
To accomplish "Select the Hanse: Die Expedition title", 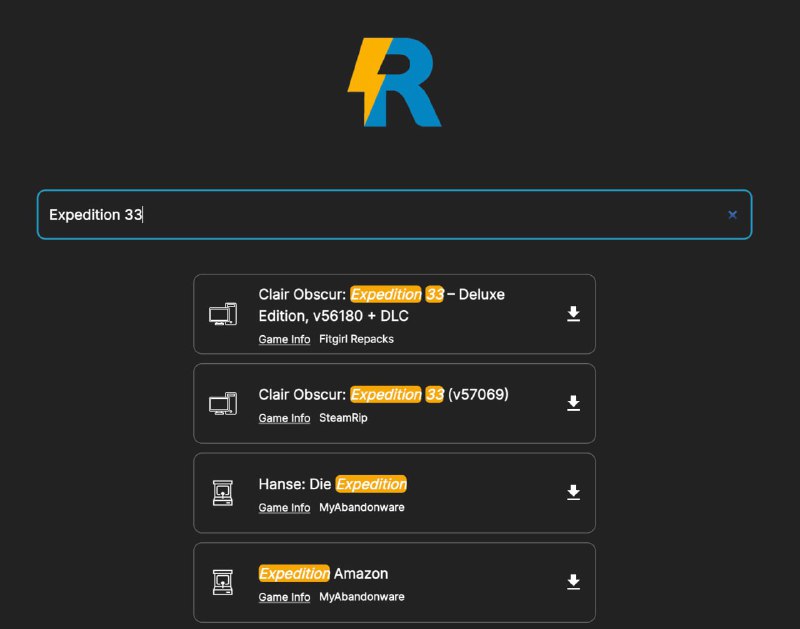I will tap(332, 484).
